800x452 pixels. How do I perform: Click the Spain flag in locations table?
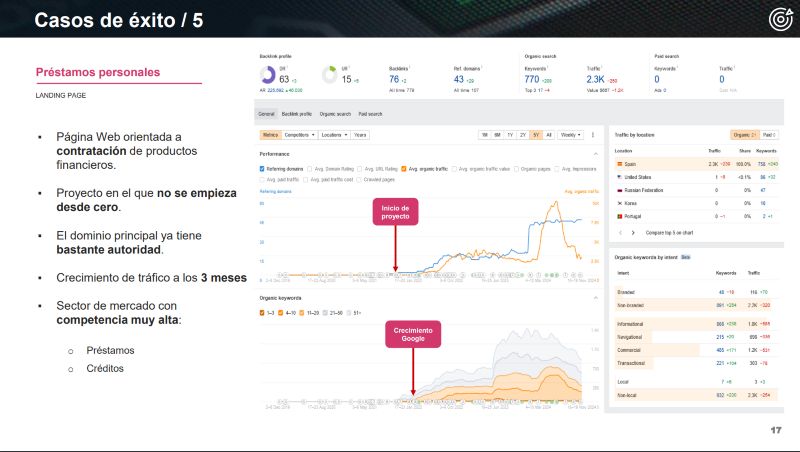[619, 162]
